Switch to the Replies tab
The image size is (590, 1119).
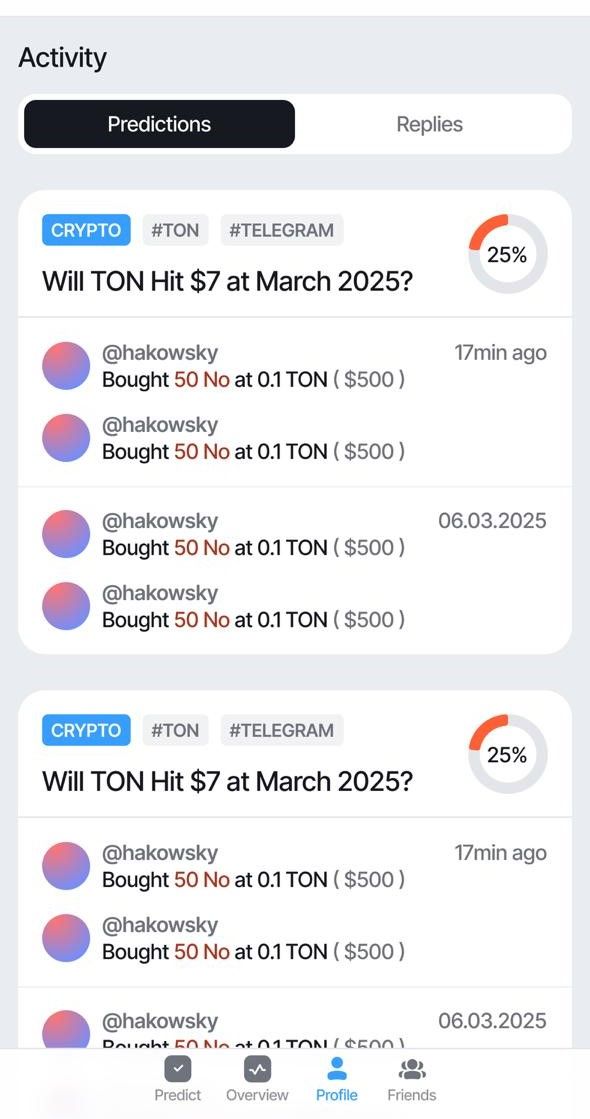(429, 124)
